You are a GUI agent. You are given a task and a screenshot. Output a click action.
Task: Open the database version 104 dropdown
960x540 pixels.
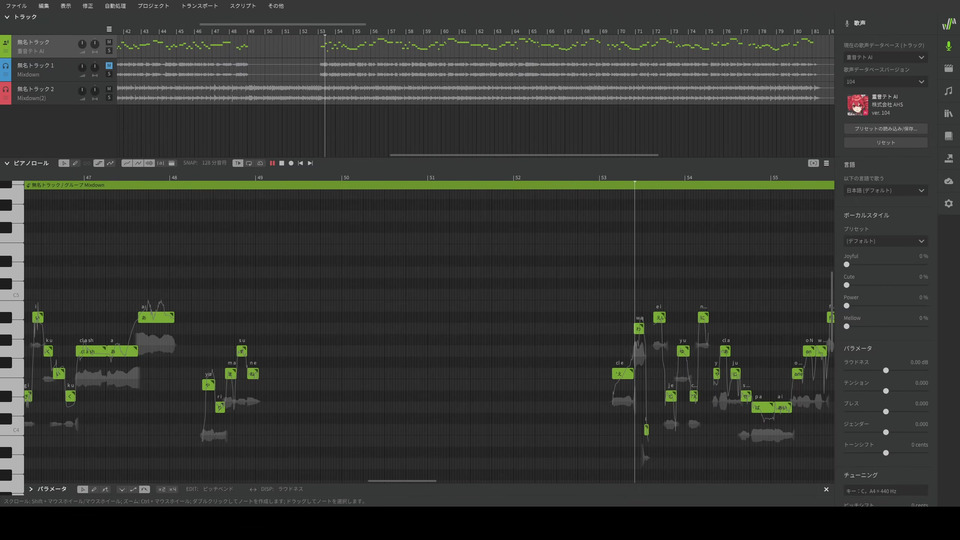pyautogui.click(x=885, y=81)
